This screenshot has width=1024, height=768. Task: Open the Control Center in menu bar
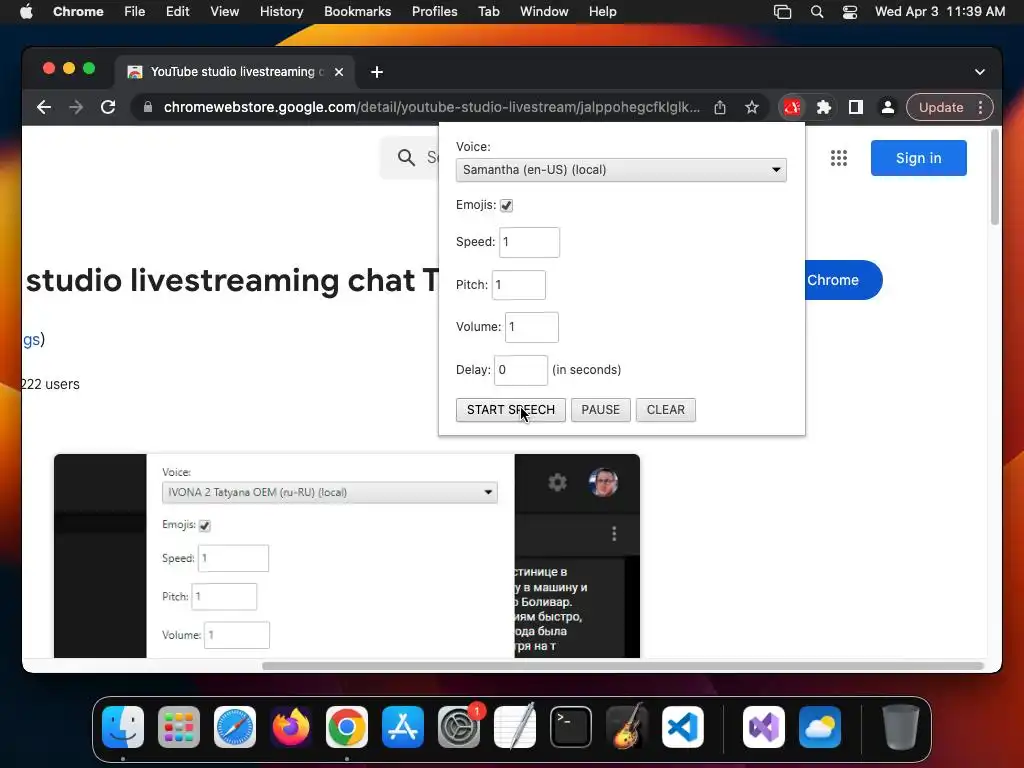[x=850, y=12]
